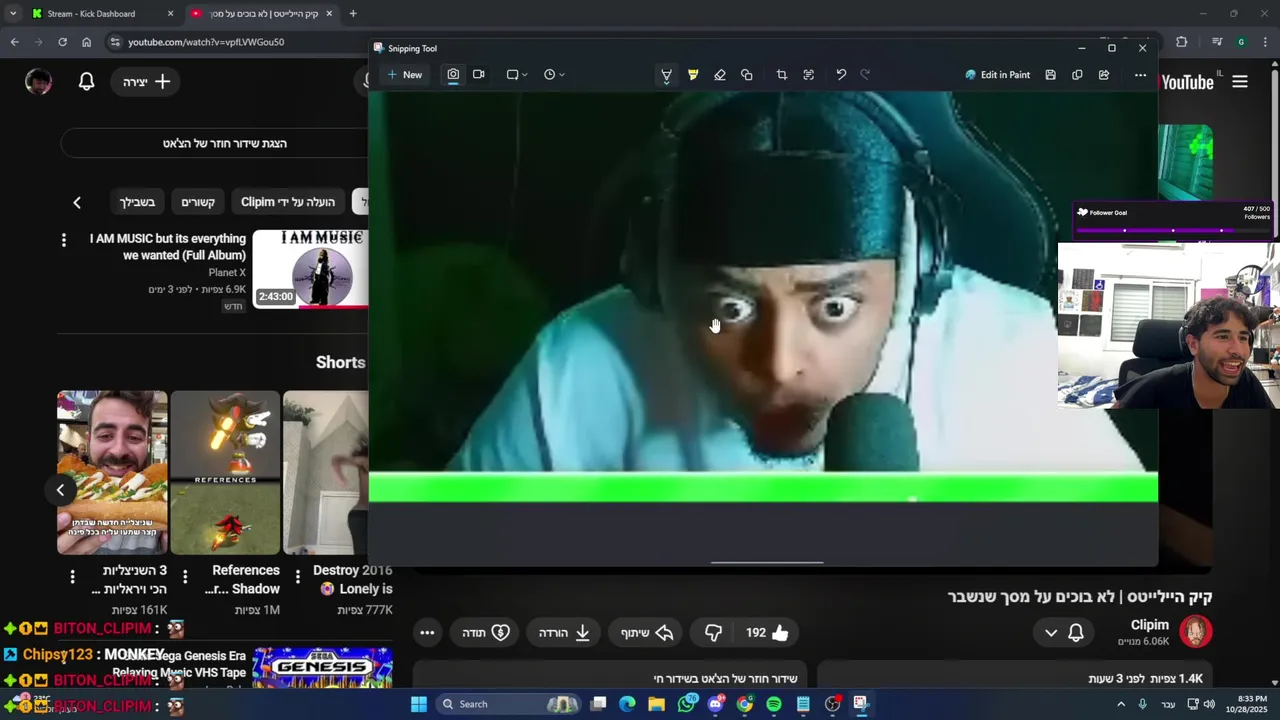This screenshot has width=1280, height=720.
Task: Open subscription notification bell dropdown
Action: pyautogui.click(x=1064, y=632)
